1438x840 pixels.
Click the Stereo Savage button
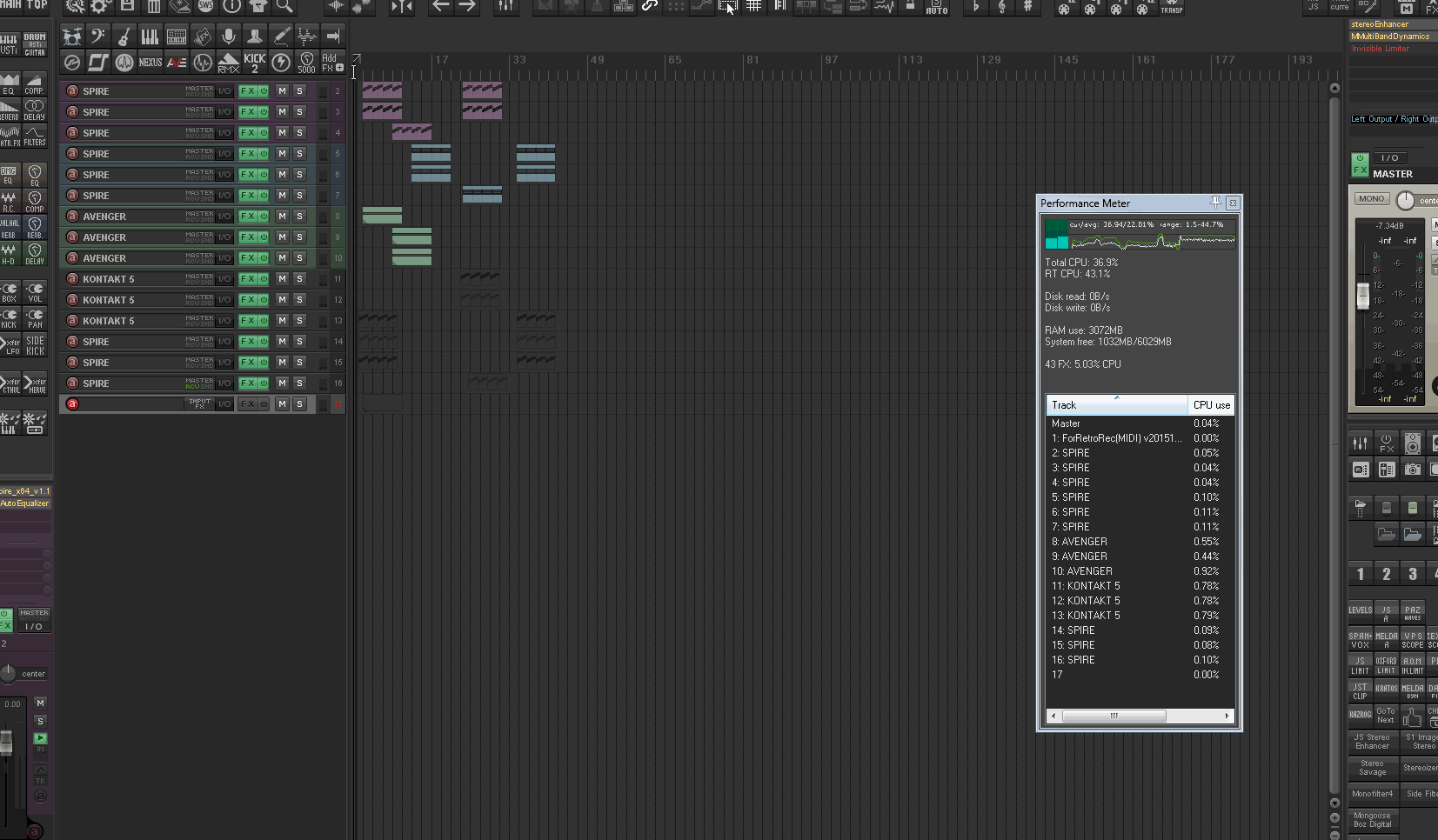1372,768
